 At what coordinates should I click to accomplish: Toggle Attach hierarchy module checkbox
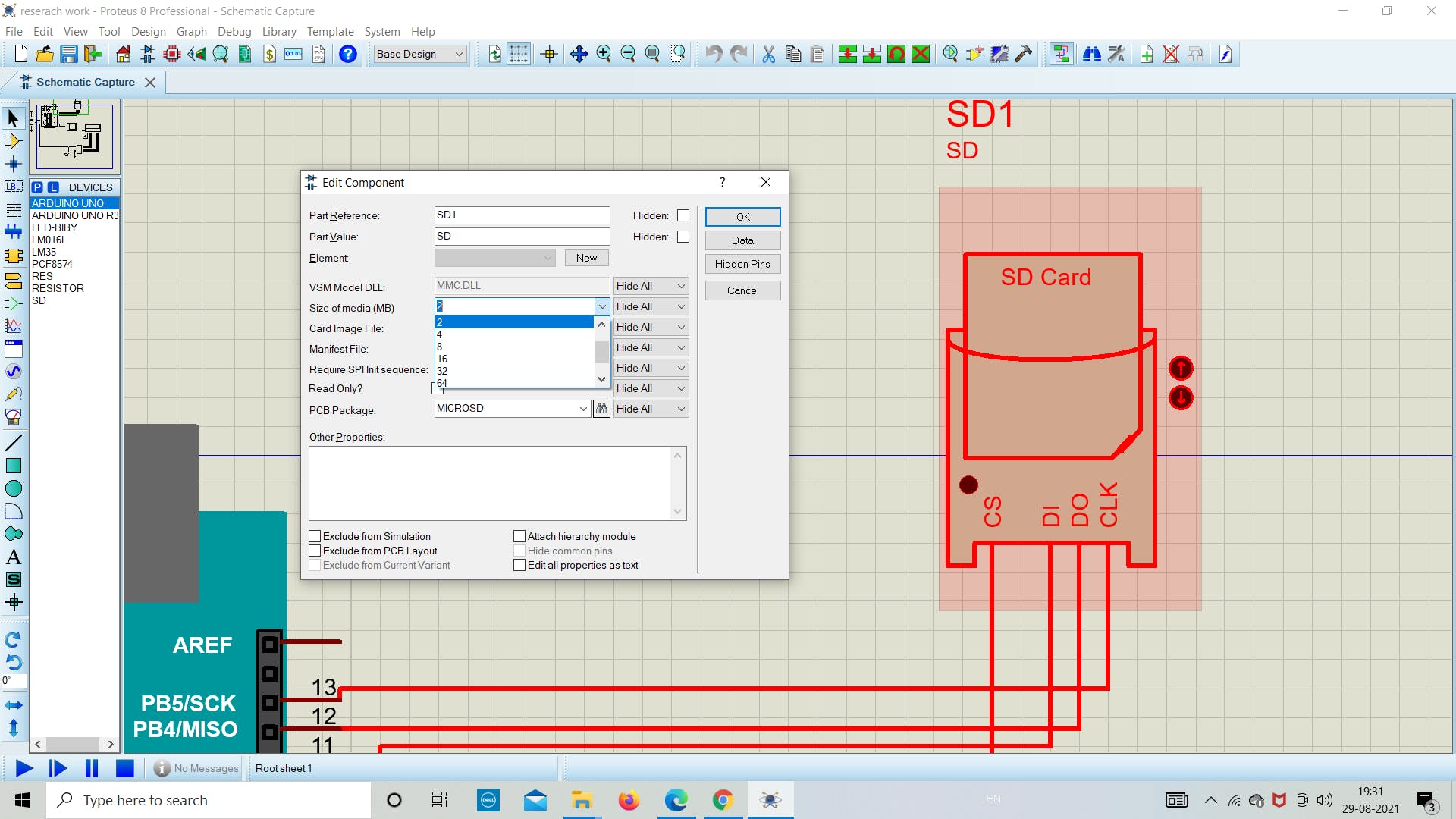point(519,535)
